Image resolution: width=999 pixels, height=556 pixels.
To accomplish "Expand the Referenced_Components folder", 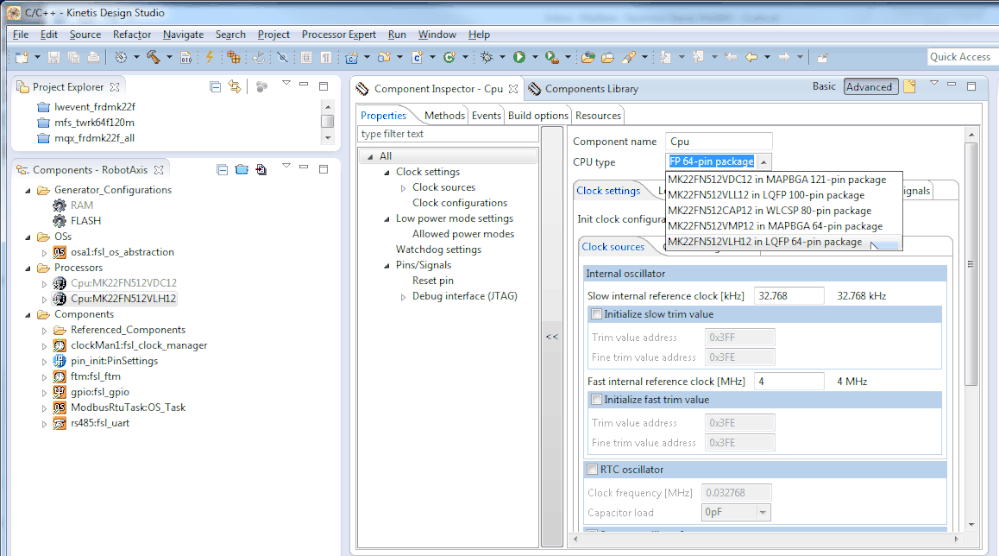I will tap(44, 330).
